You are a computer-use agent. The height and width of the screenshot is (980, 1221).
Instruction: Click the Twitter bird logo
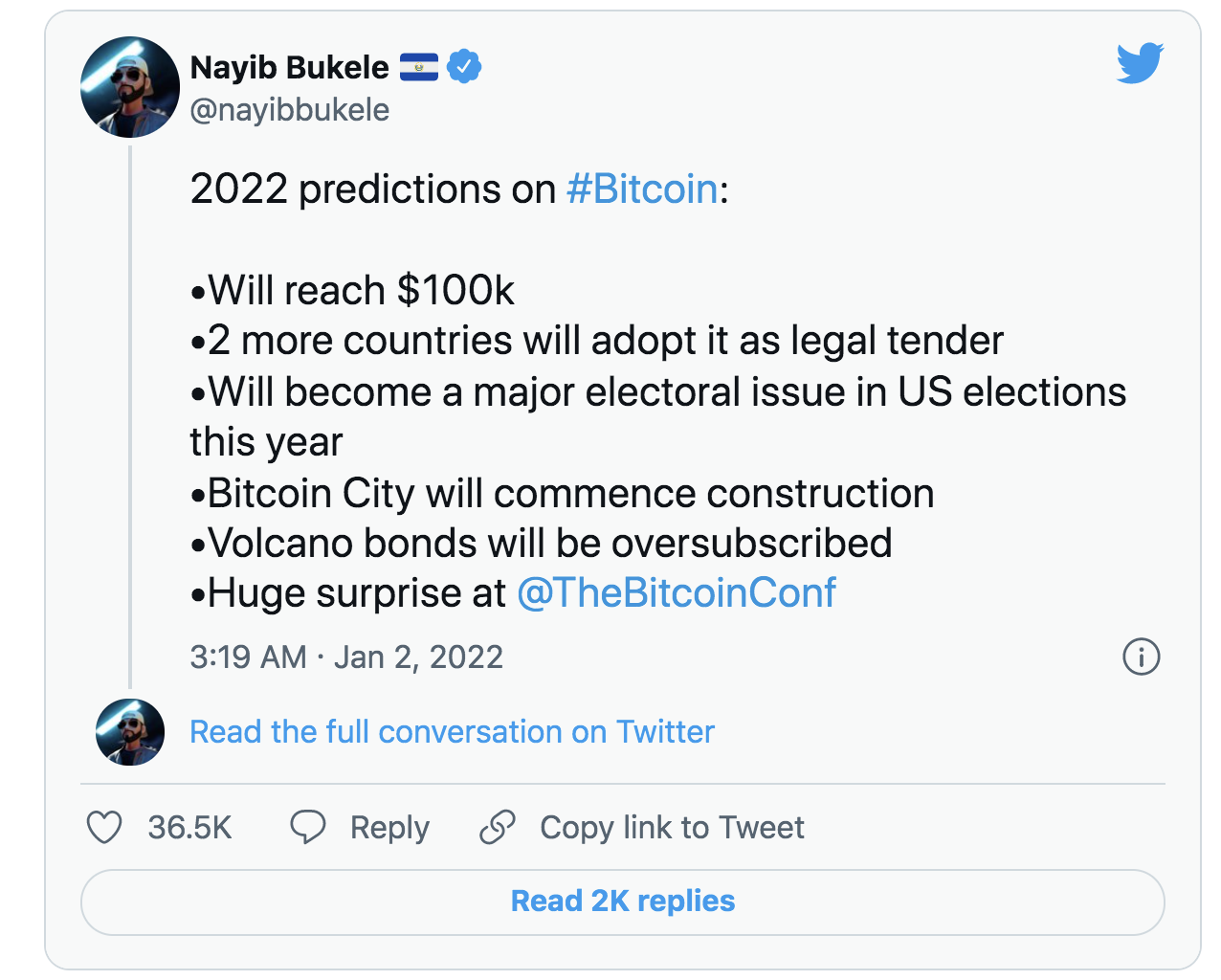pos(1140,63)
